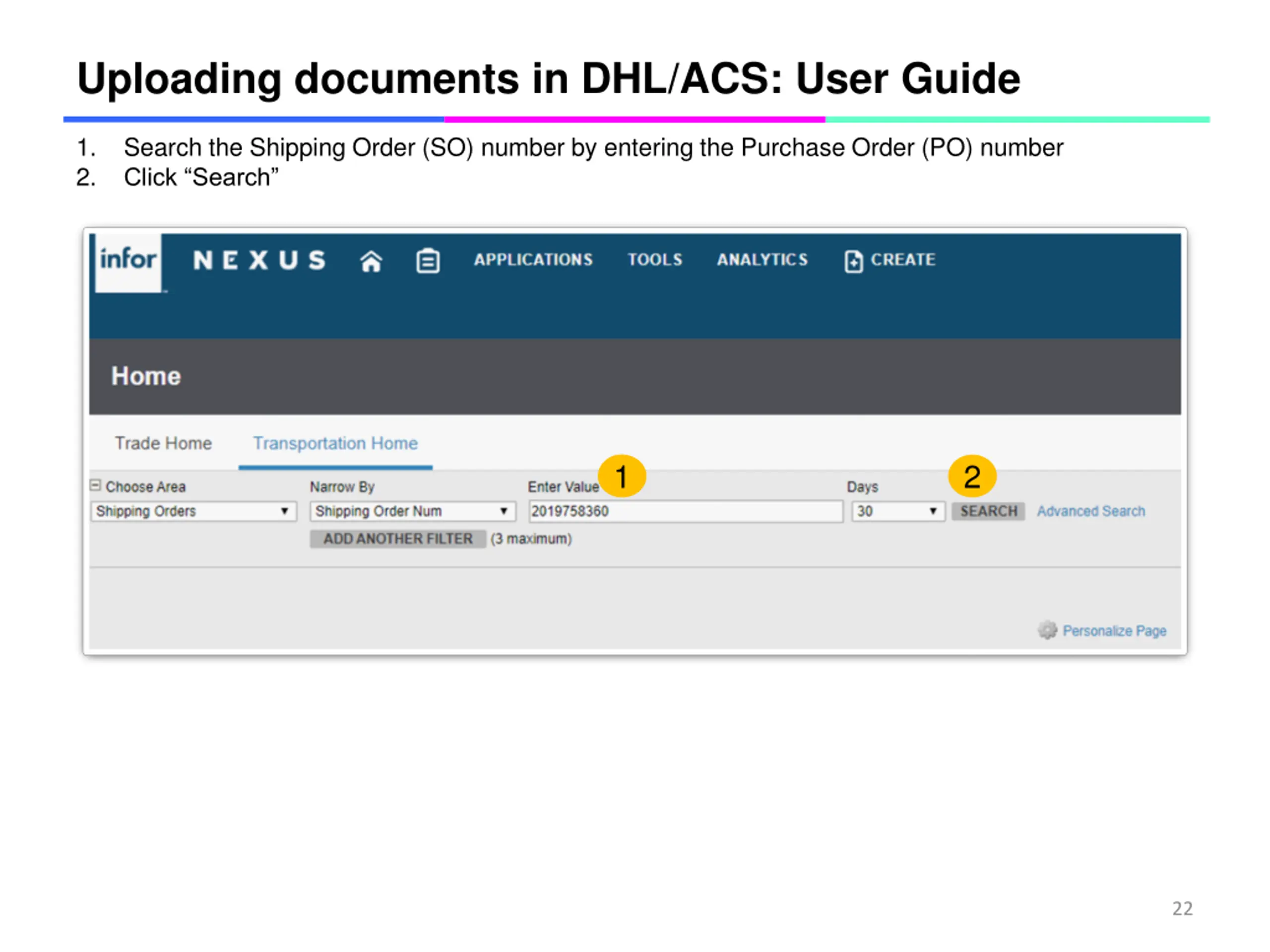Open the clipboard tasks icon

(428, 261)
